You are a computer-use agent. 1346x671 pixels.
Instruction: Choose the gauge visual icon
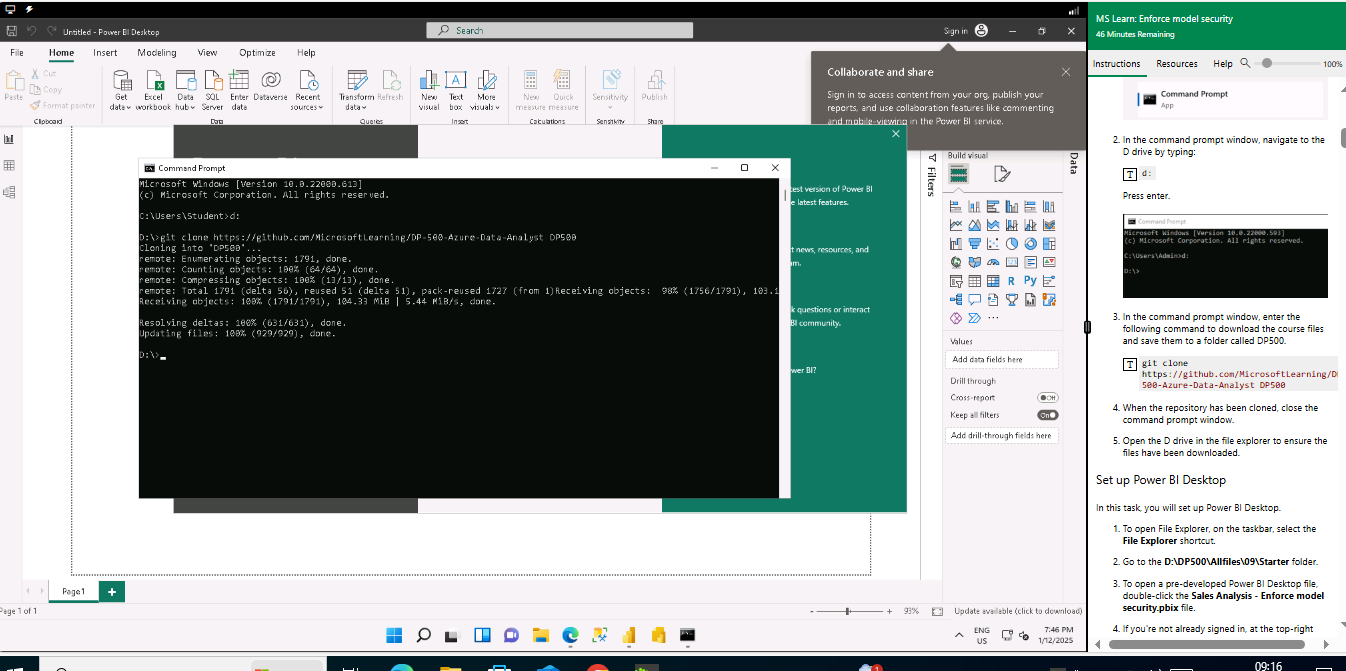click(x=993, y=262)
